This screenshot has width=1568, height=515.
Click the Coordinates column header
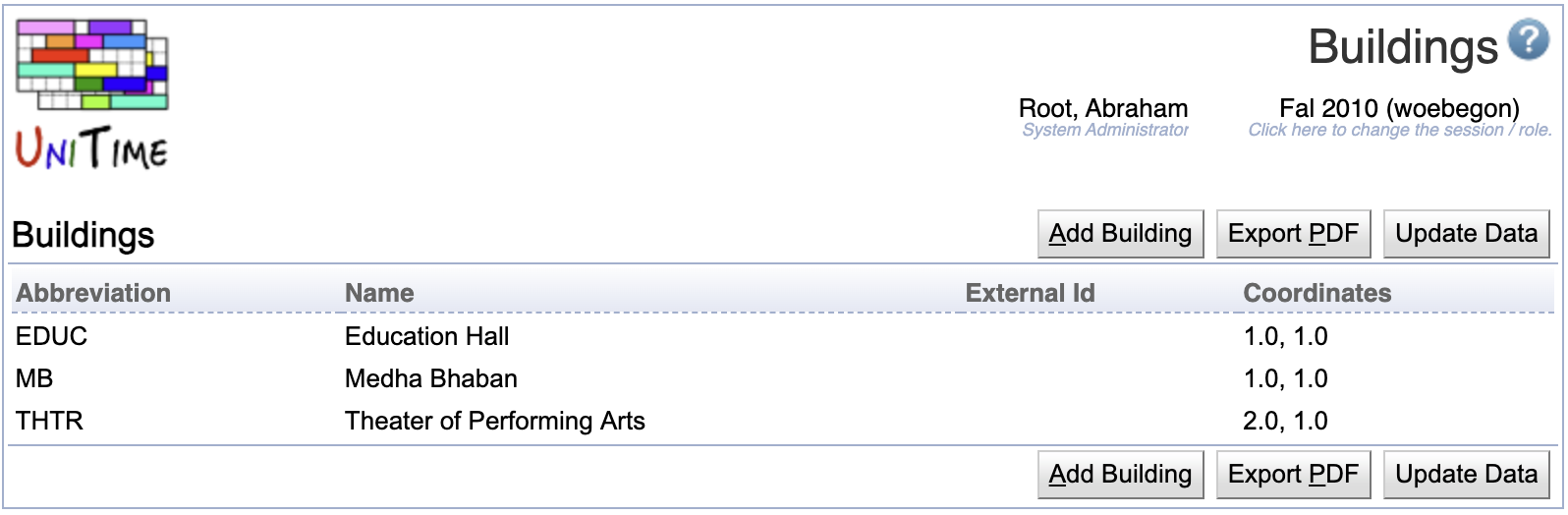[1317, 293]
